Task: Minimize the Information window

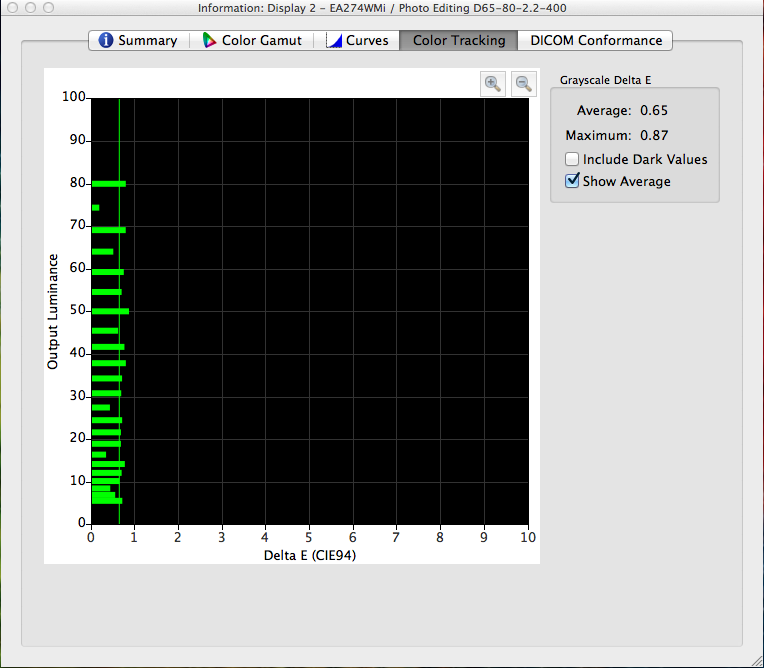Action: coord(30,8)
